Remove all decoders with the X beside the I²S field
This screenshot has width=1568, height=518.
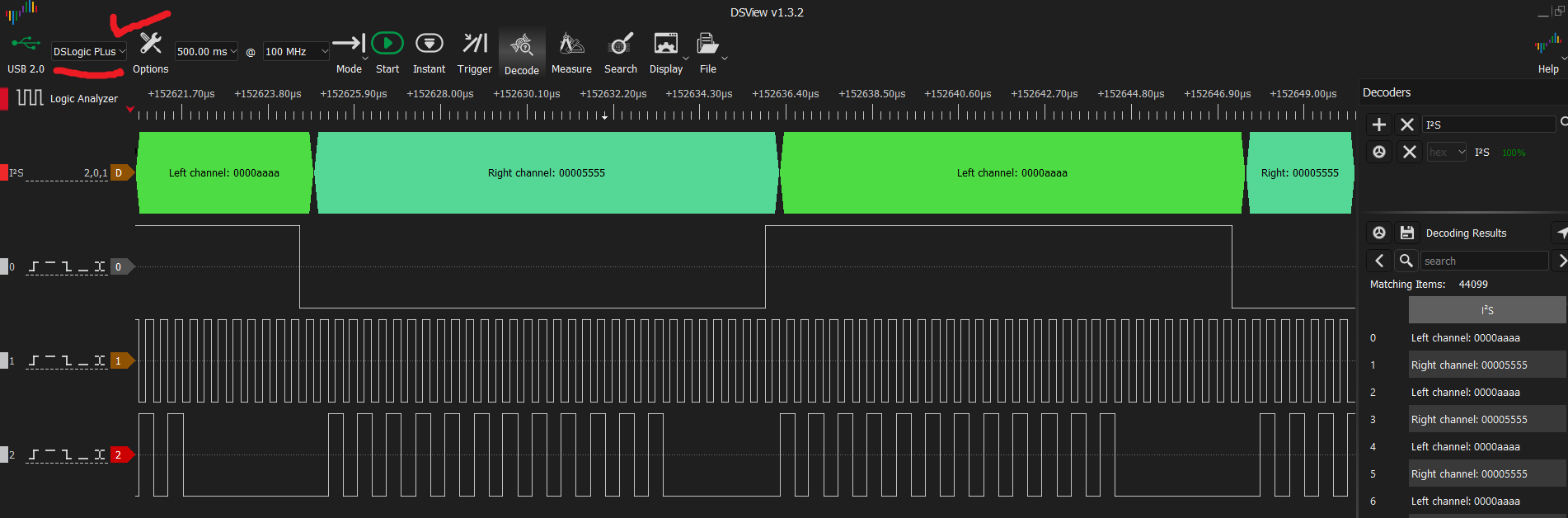[1407, 125]
